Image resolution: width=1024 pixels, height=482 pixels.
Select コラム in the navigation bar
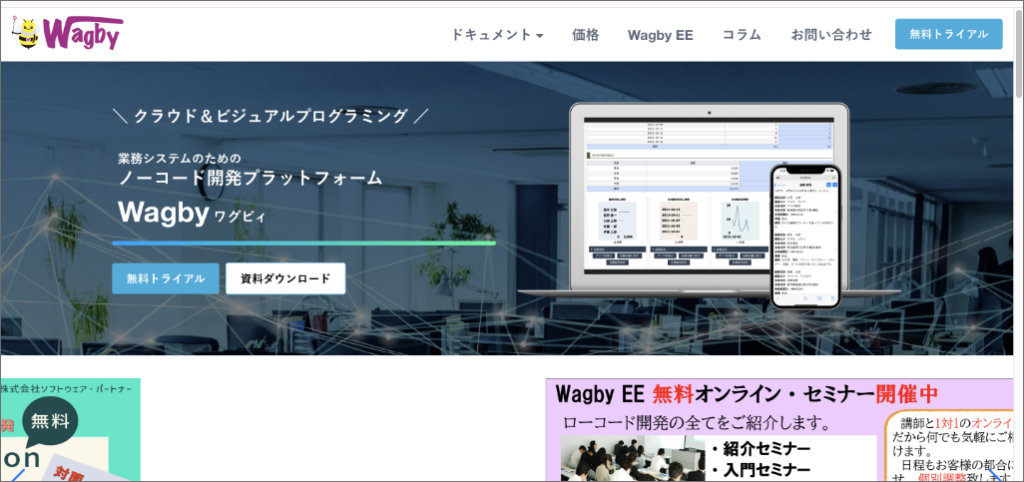(741, 34)
